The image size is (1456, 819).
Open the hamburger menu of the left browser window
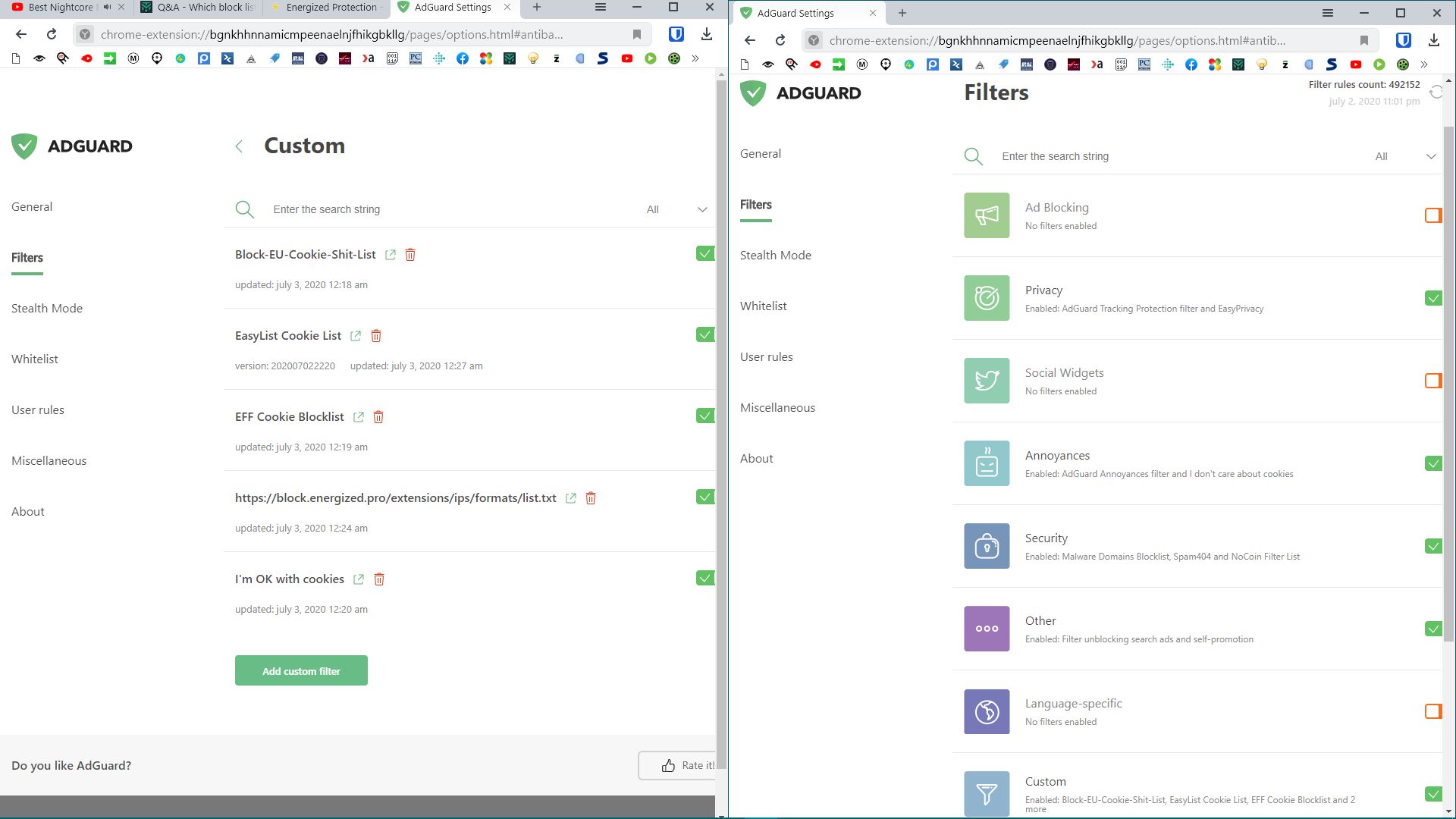coord(601,8)
